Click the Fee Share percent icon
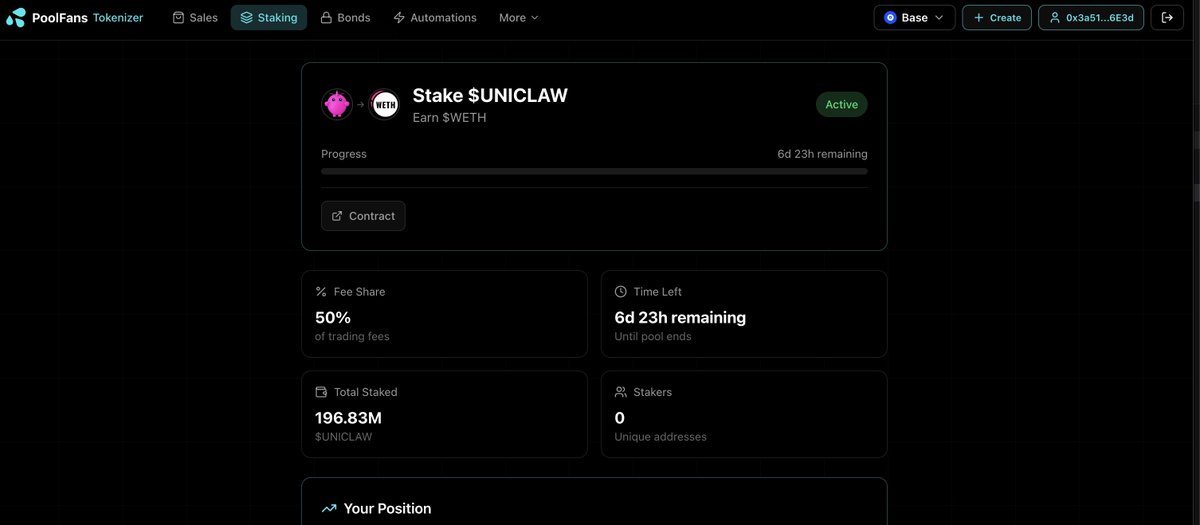 321,292
